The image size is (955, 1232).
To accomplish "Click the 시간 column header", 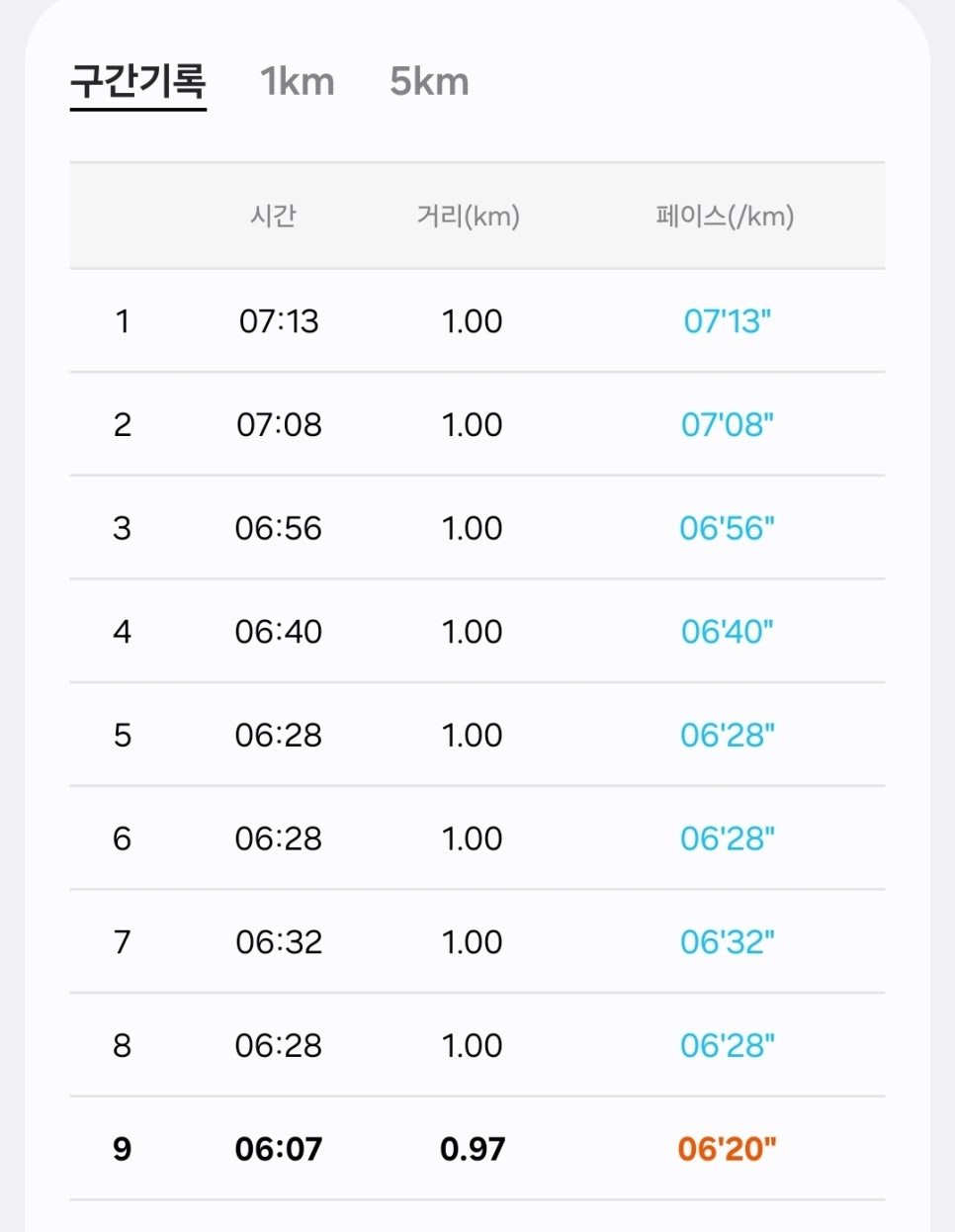I will (273, 216).
